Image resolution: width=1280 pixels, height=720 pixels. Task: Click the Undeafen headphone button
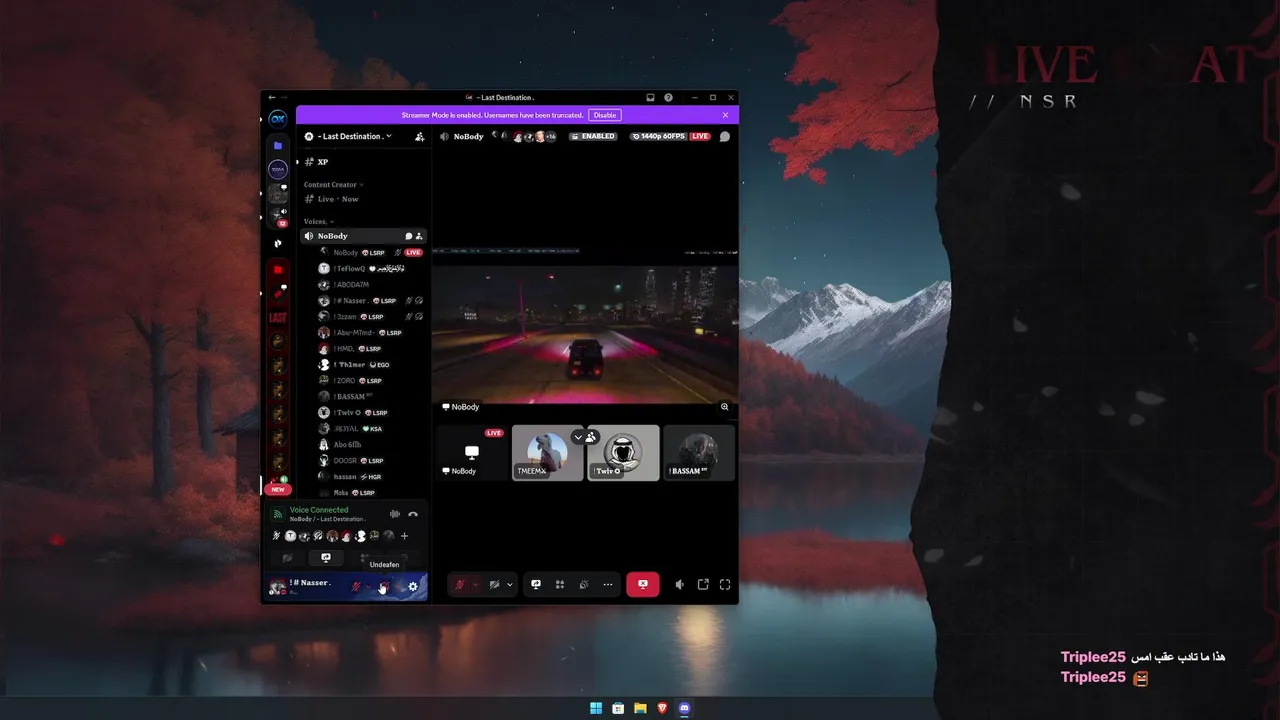pos(384,587)
